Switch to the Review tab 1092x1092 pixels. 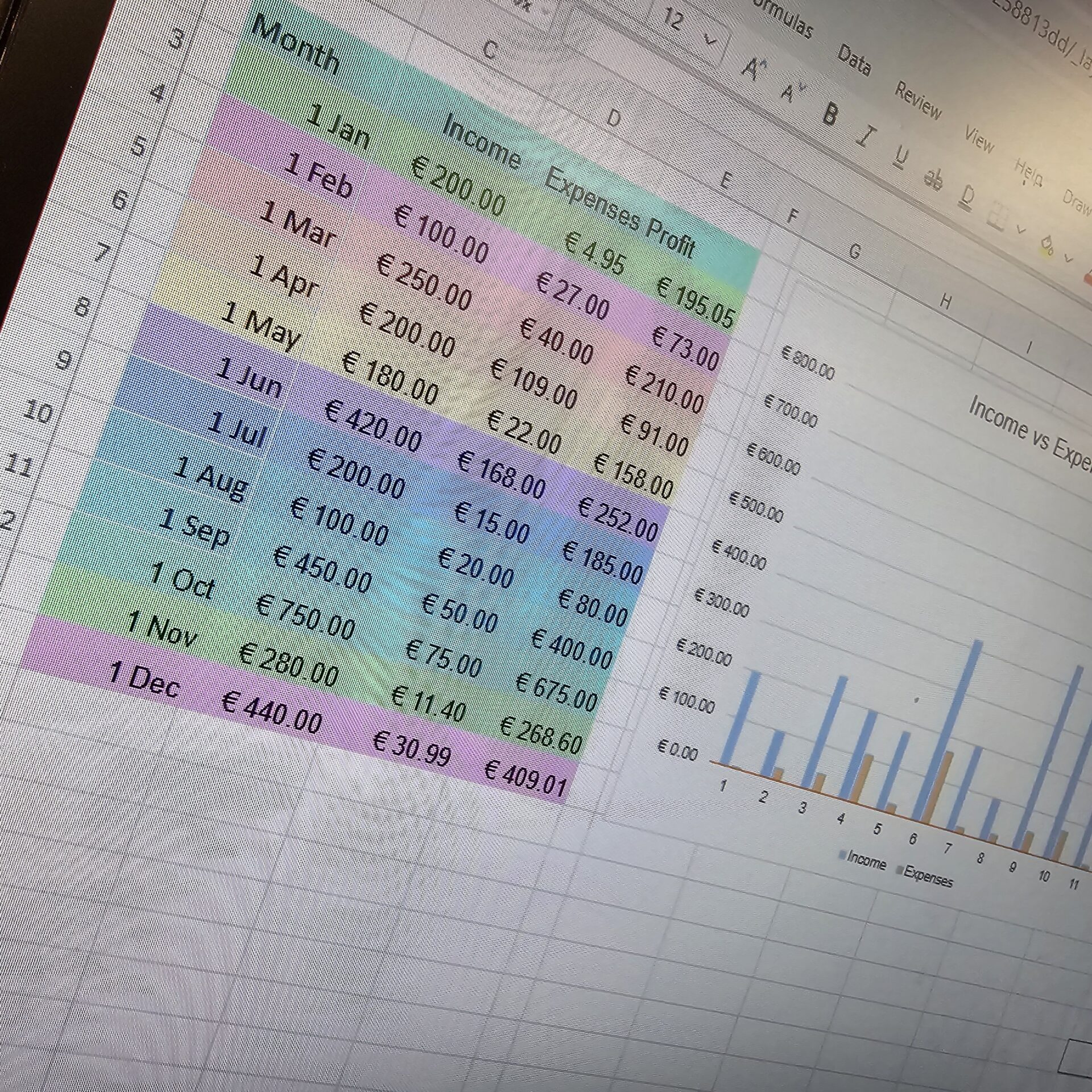[x=918, y=100]
